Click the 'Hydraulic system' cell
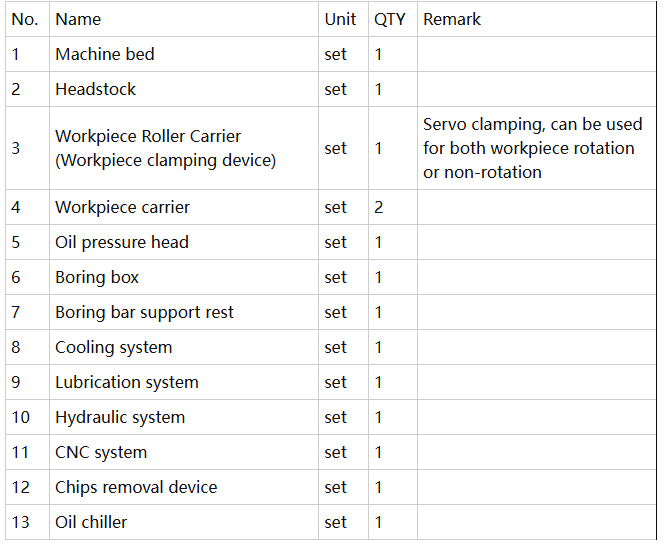This screenshot has height=548, width=670. [x=184, y=418]
